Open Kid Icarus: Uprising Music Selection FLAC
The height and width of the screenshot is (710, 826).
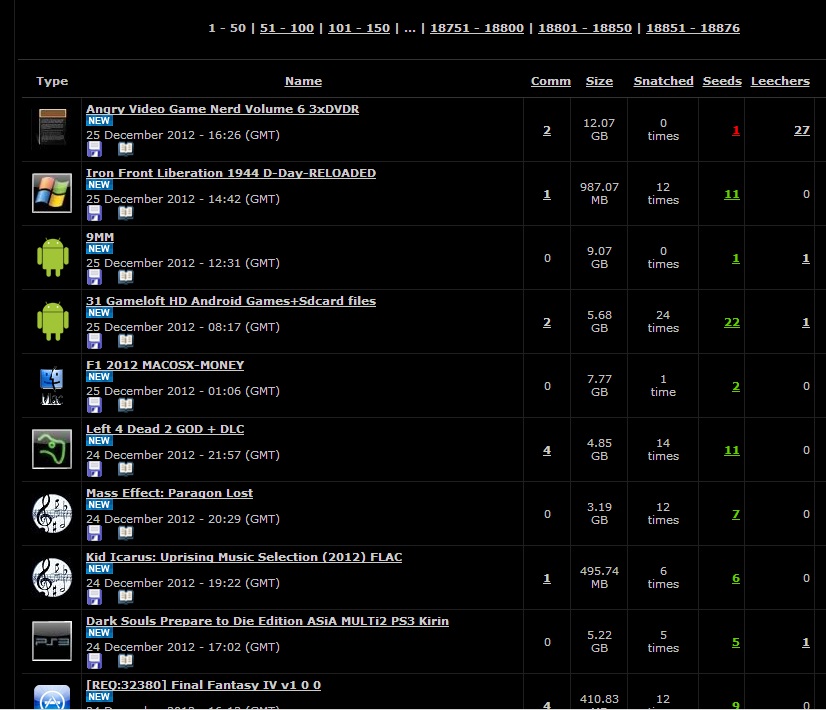pos(244,557)
